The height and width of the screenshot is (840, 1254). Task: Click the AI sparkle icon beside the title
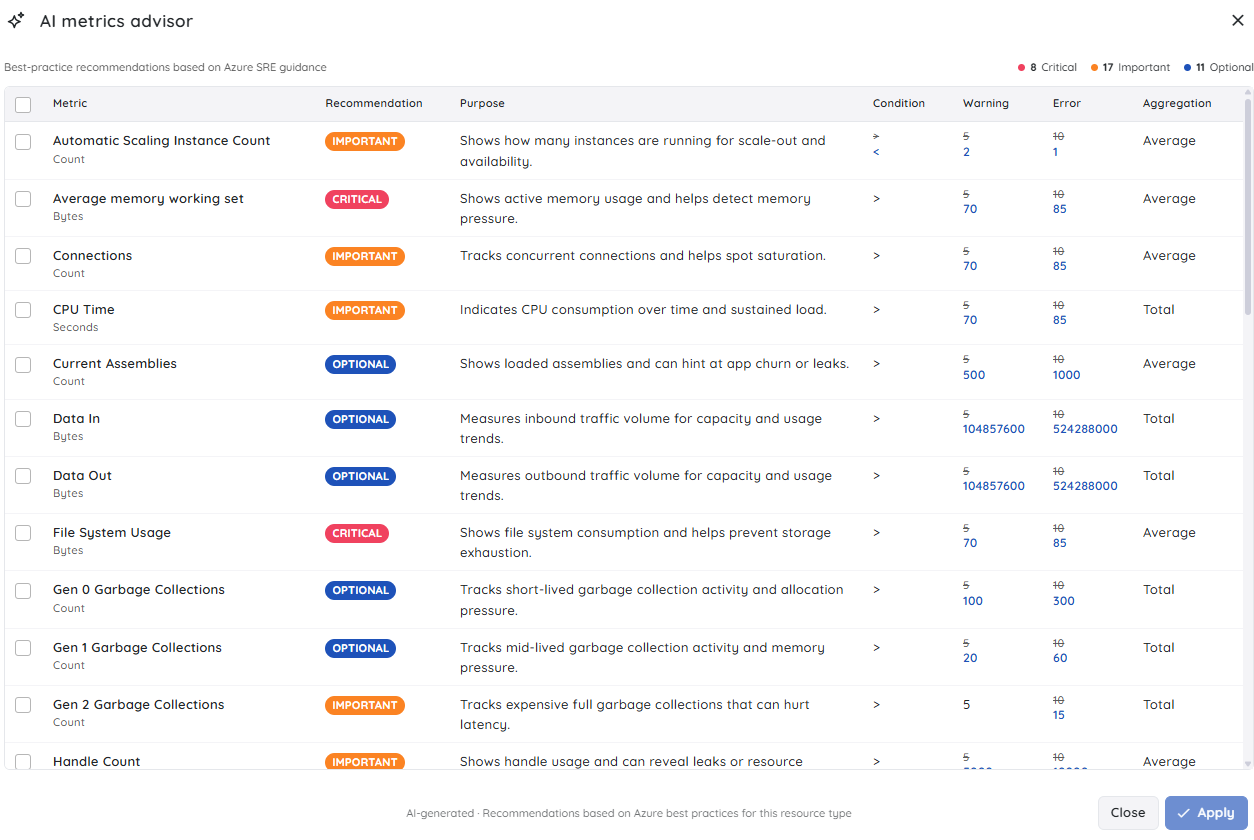point(16,21)
